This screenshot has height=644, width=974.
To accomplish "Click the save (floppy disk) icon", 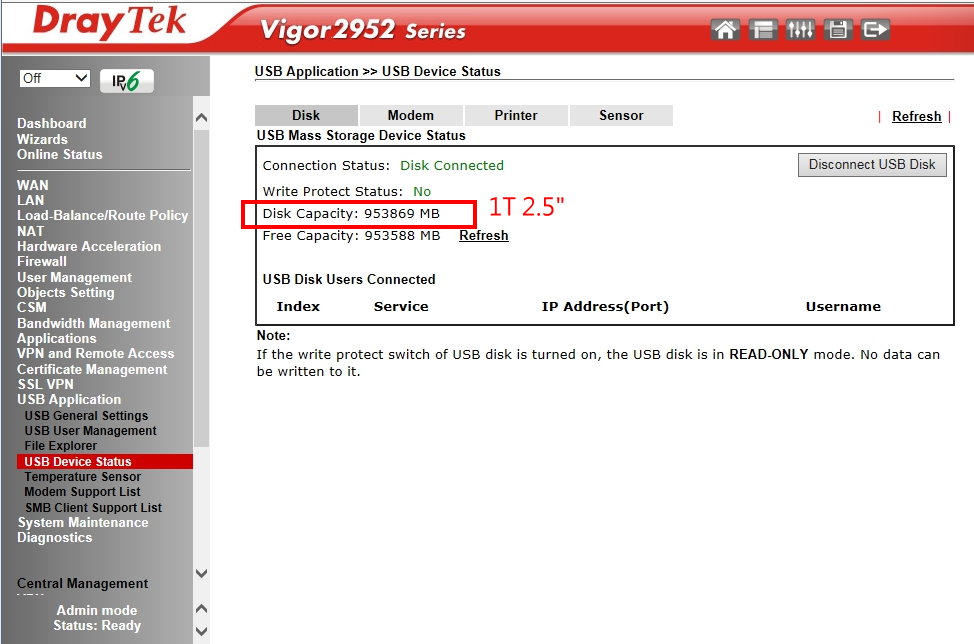I will point(838,29).
